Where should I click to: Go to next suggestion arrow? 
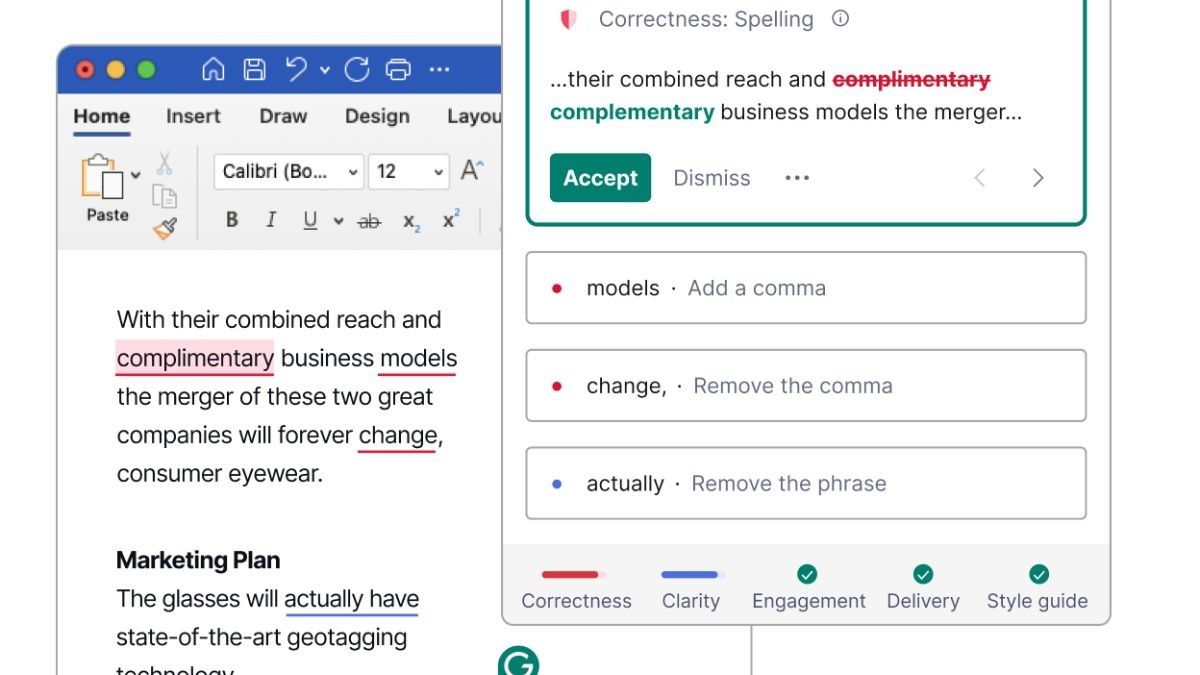(x=1038, y=178)
